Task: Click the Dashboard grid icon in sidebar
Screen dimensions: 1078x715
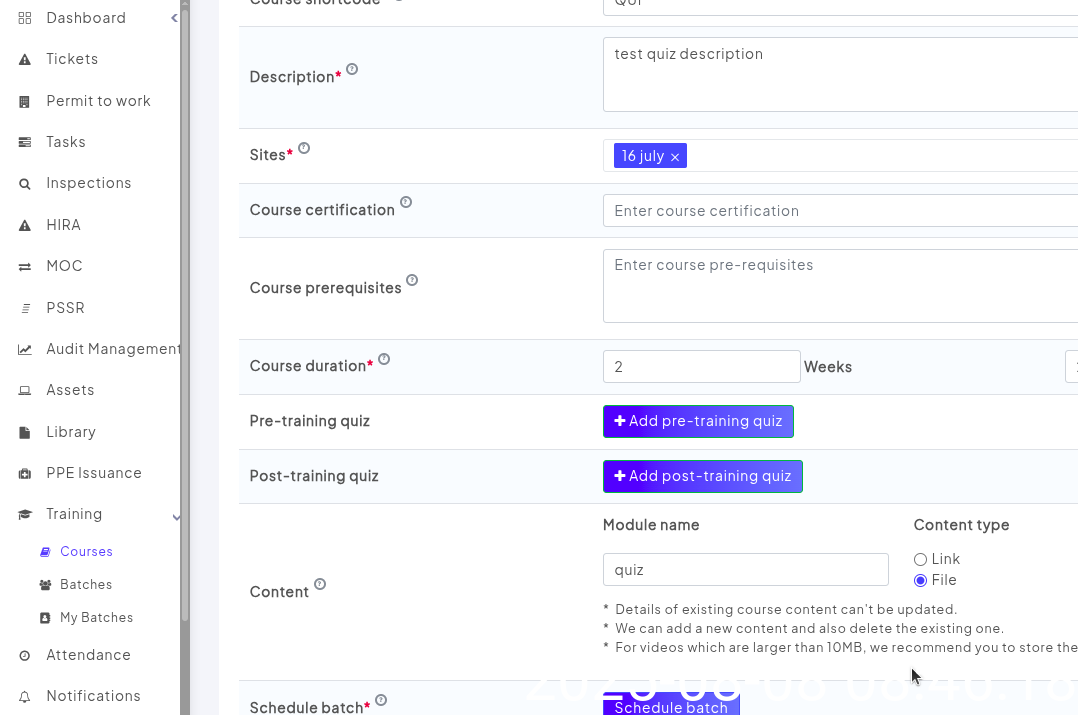Action: (x=25, y=18)
